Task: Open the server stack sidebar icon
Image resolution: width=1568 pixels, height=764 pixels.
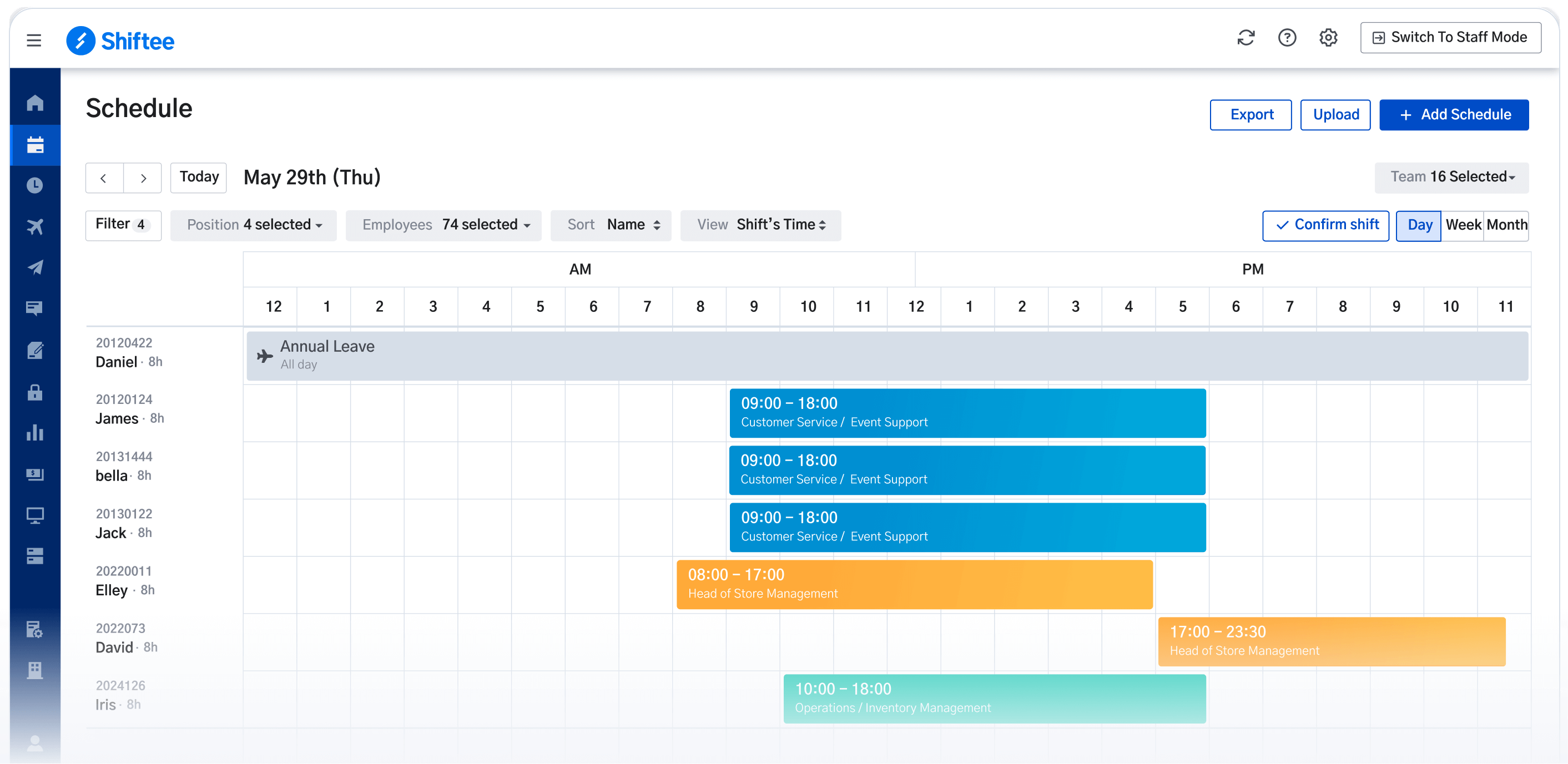Action: tap(35, 555)
